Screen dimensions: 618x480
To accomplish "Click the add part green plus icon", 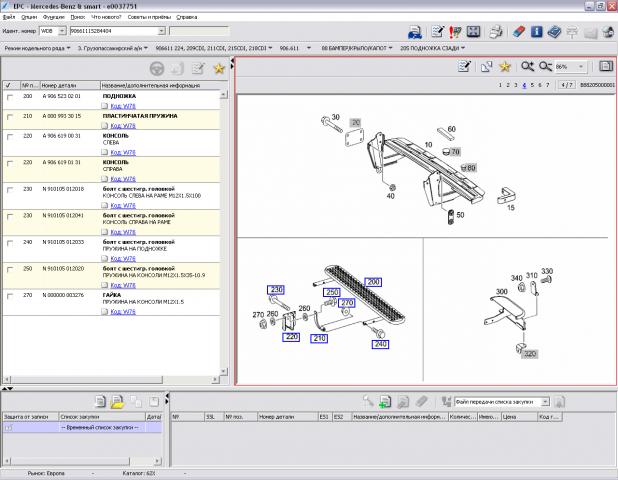I will (385, 402).
